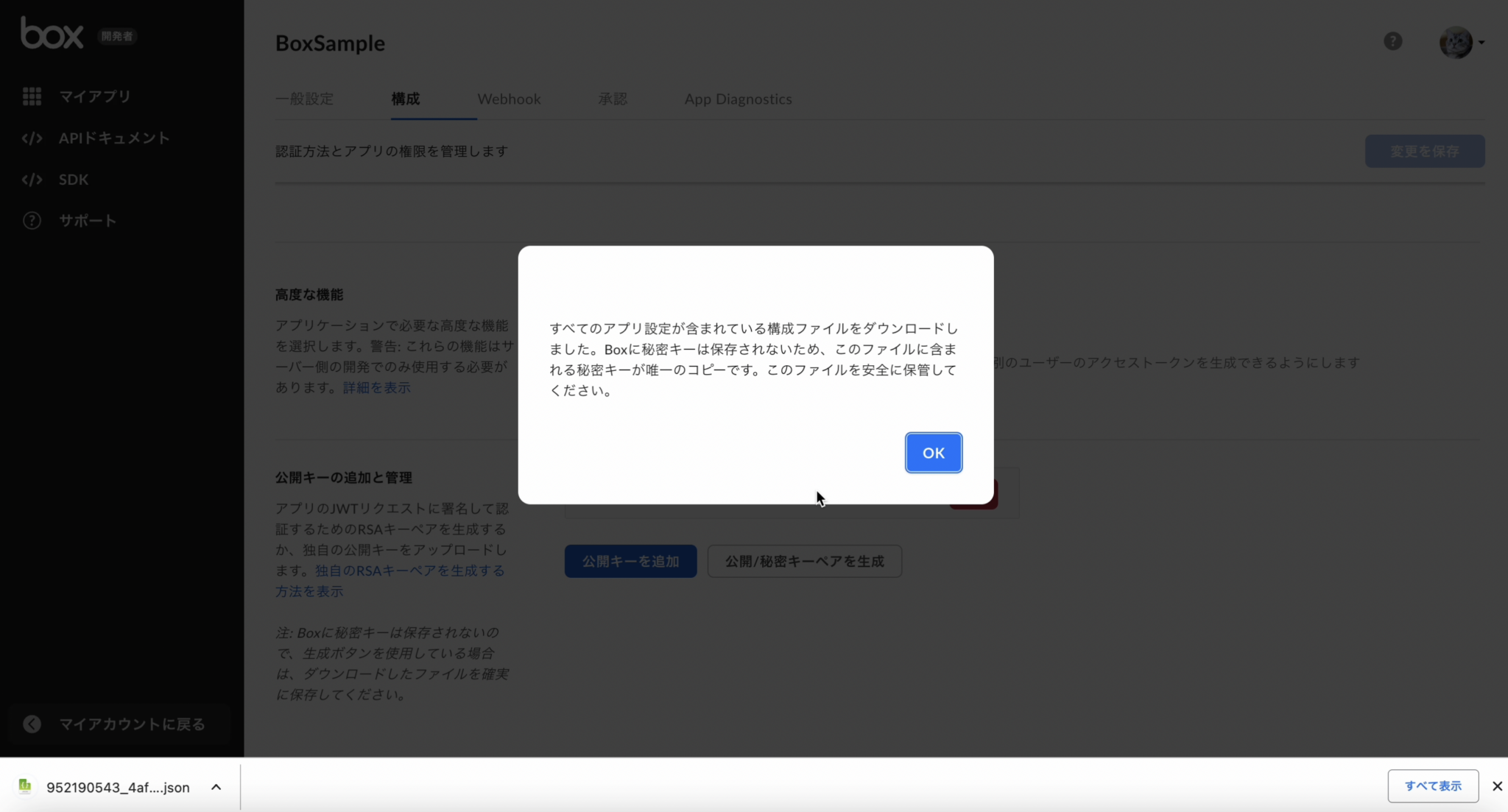Dismiss the download bar with the X
This screenshot has height=812, width=1508.
(x=1497, y=786)
